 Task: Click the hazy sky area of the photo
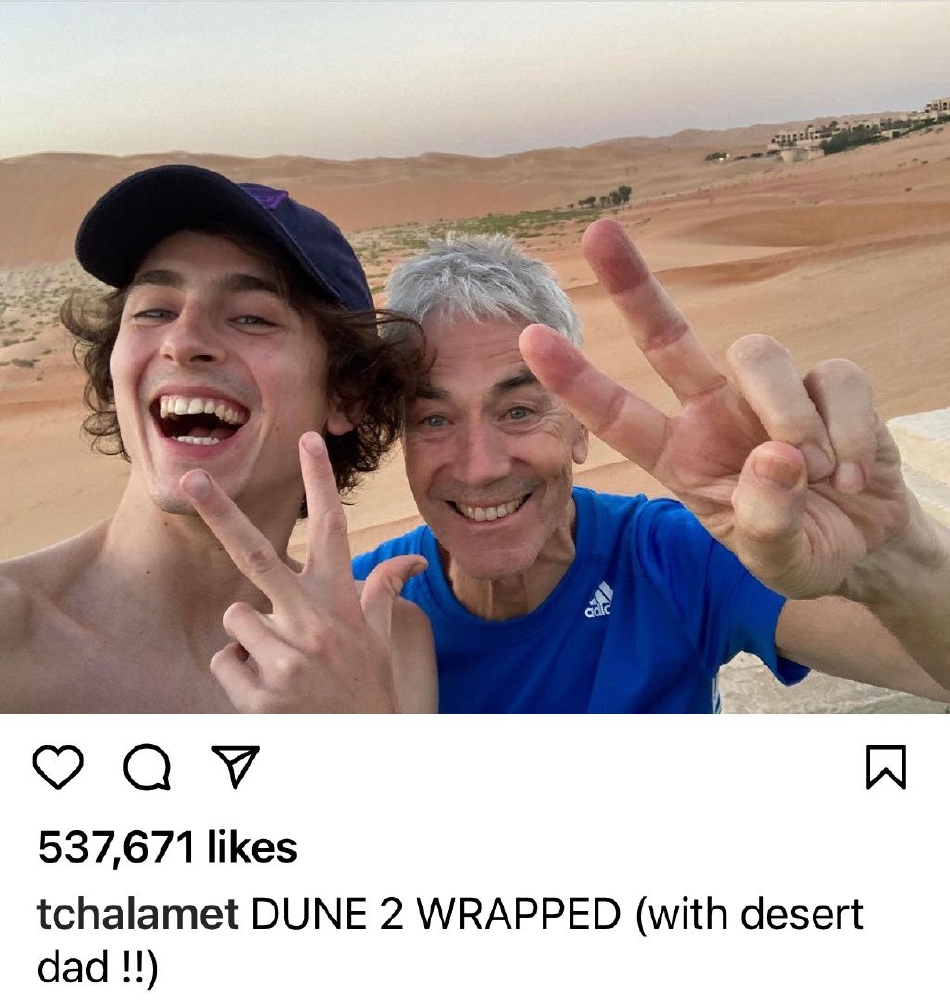[447, 70]
